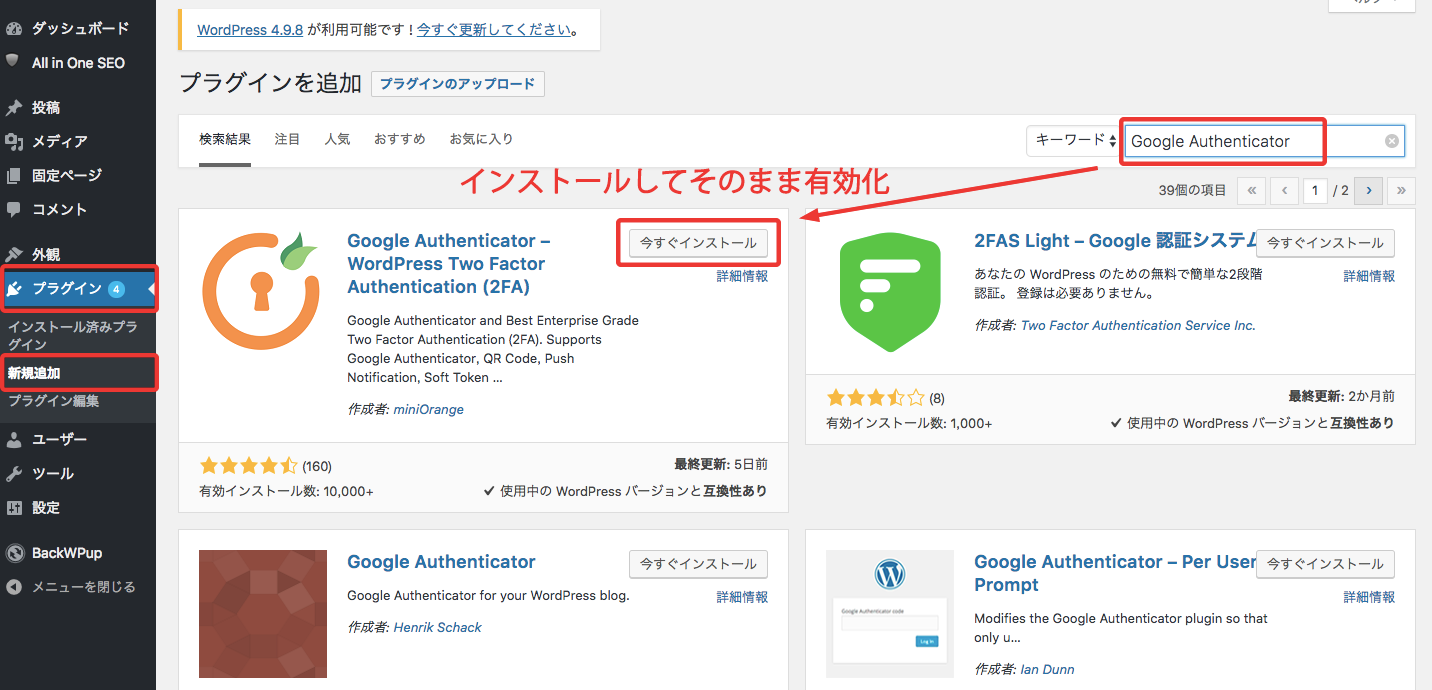Go to next page of plugin results
This screenshot has width=1432, height=690.
tap(1371, 190)
